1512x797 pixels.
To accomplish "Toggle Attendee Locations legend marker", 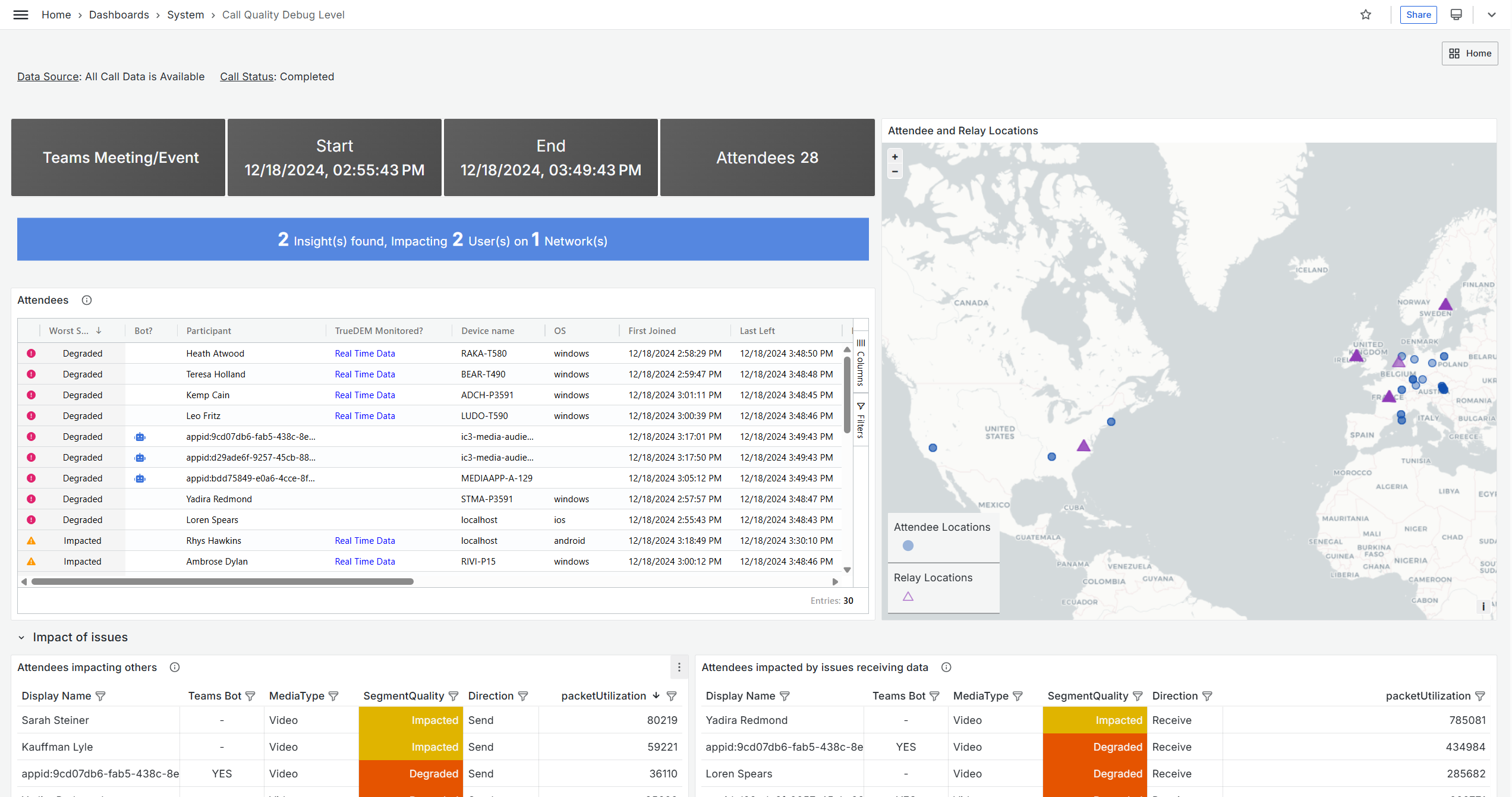I will (x=908, y=546).
